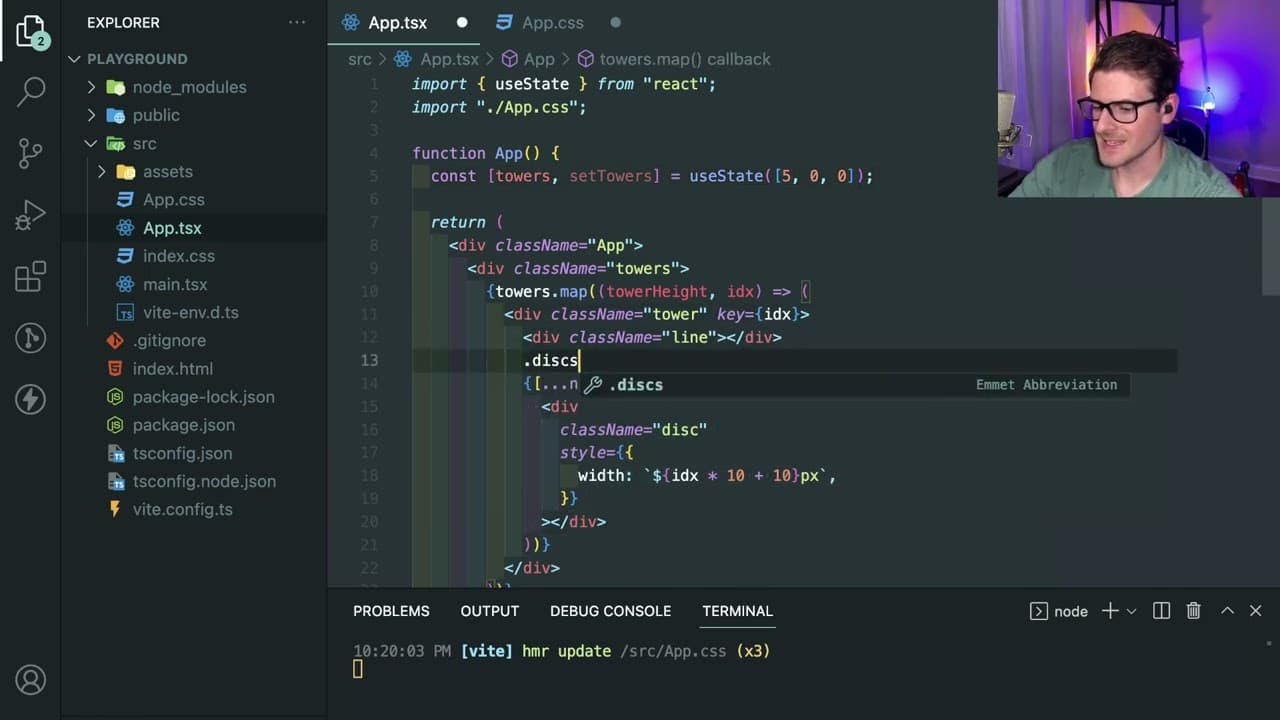Screen dimensions: 1280x720
Task: Switch to the PROBLEMS panel tab
Action: [391, 611]
